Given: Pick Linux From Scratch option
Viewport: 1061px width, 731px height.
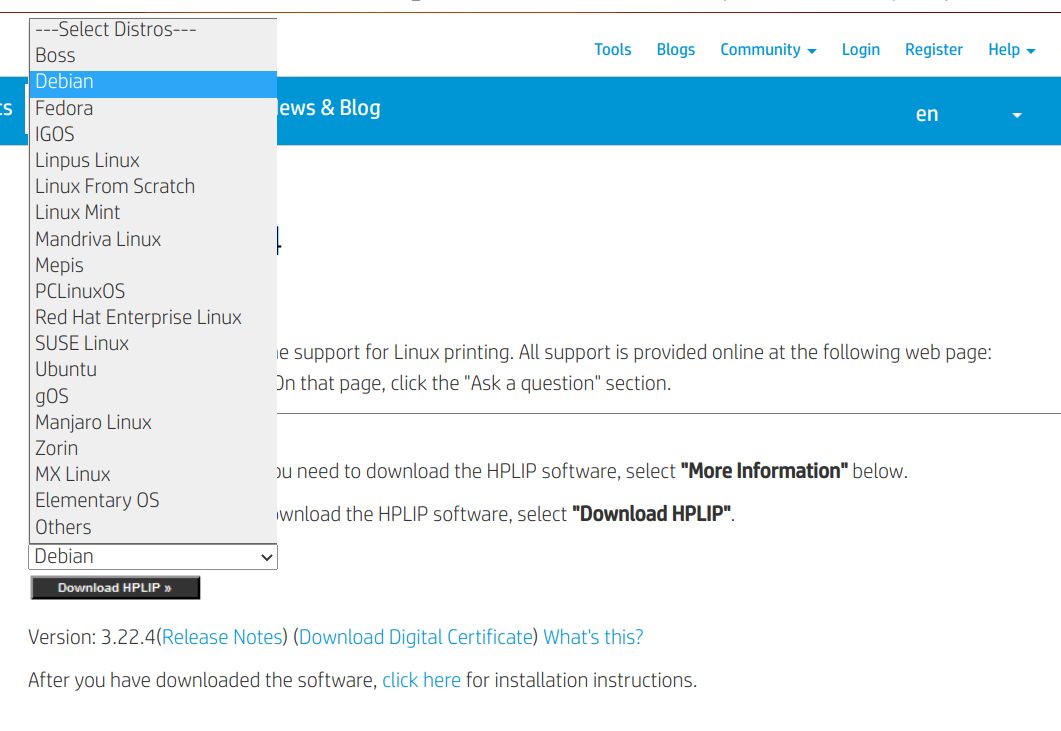Looking at the screenshot, I should [153, 186].
